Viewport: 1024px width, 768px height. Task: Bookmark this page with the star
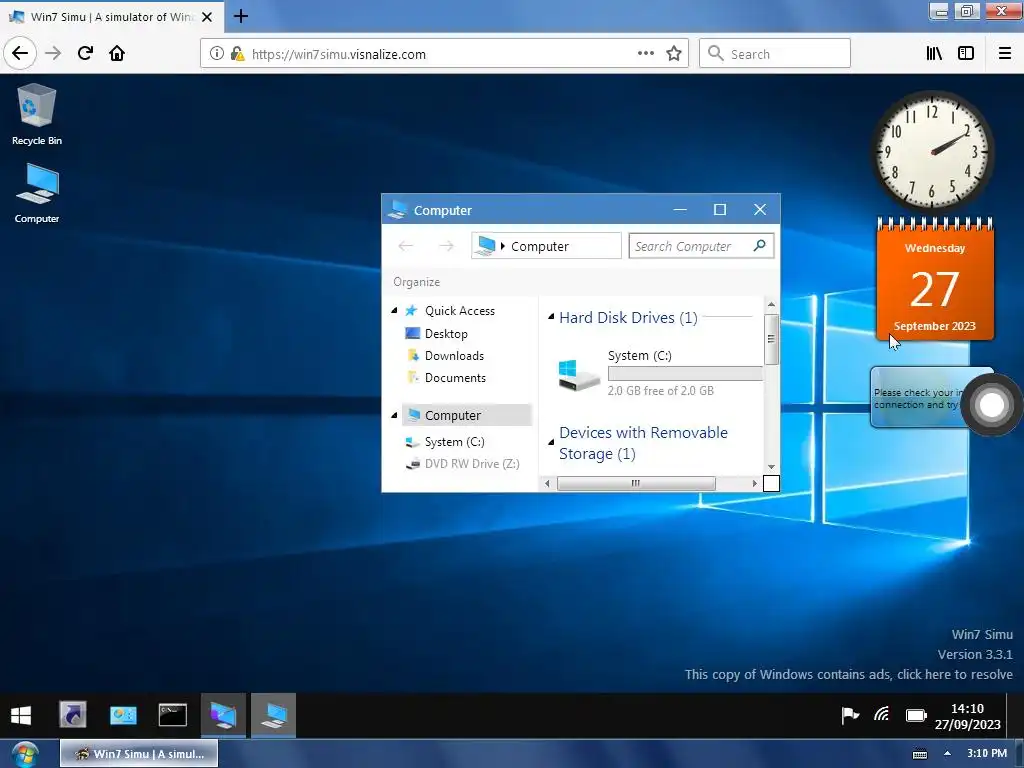tap(674, 54)
